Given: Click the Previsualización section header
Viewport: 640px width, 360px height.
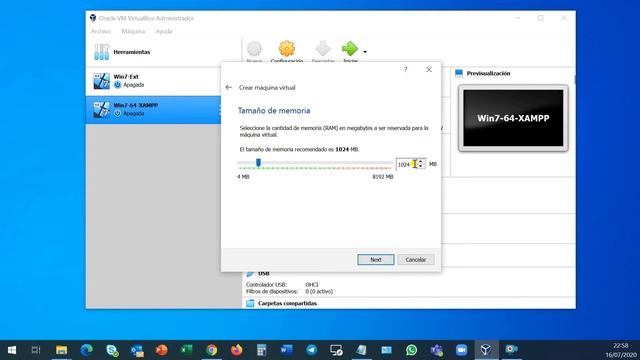Looking at the screenshot, I should tap(488, 73).
